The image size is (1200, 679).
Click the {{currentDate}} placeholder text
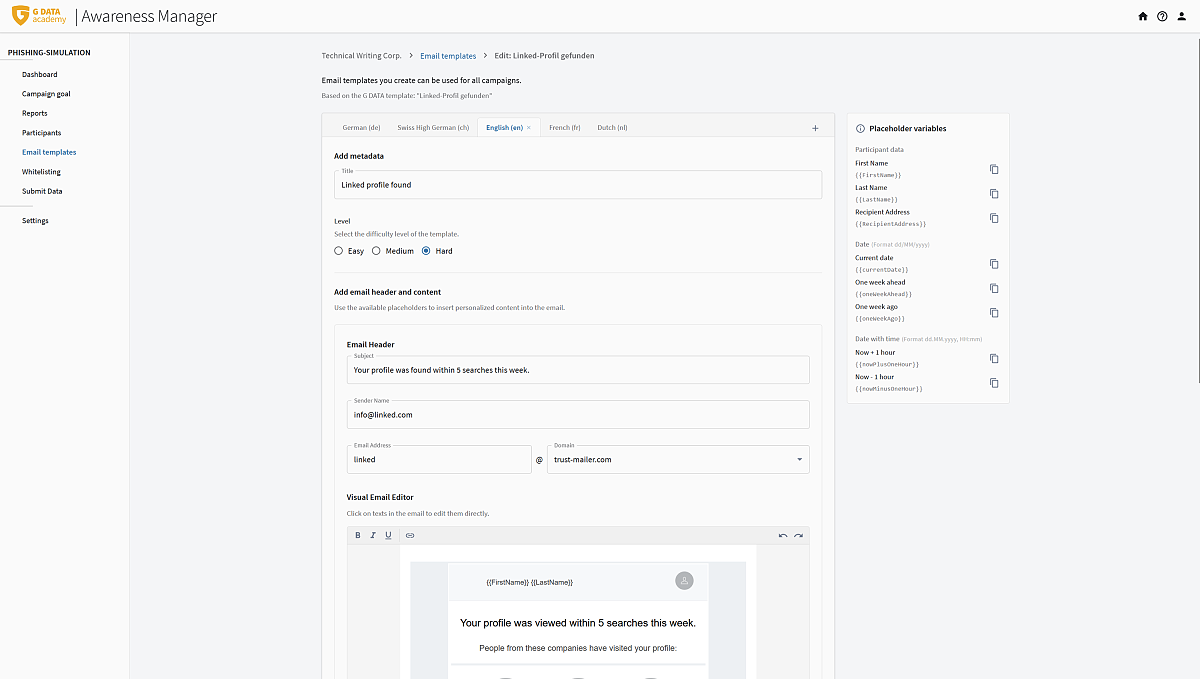point(882,270)
